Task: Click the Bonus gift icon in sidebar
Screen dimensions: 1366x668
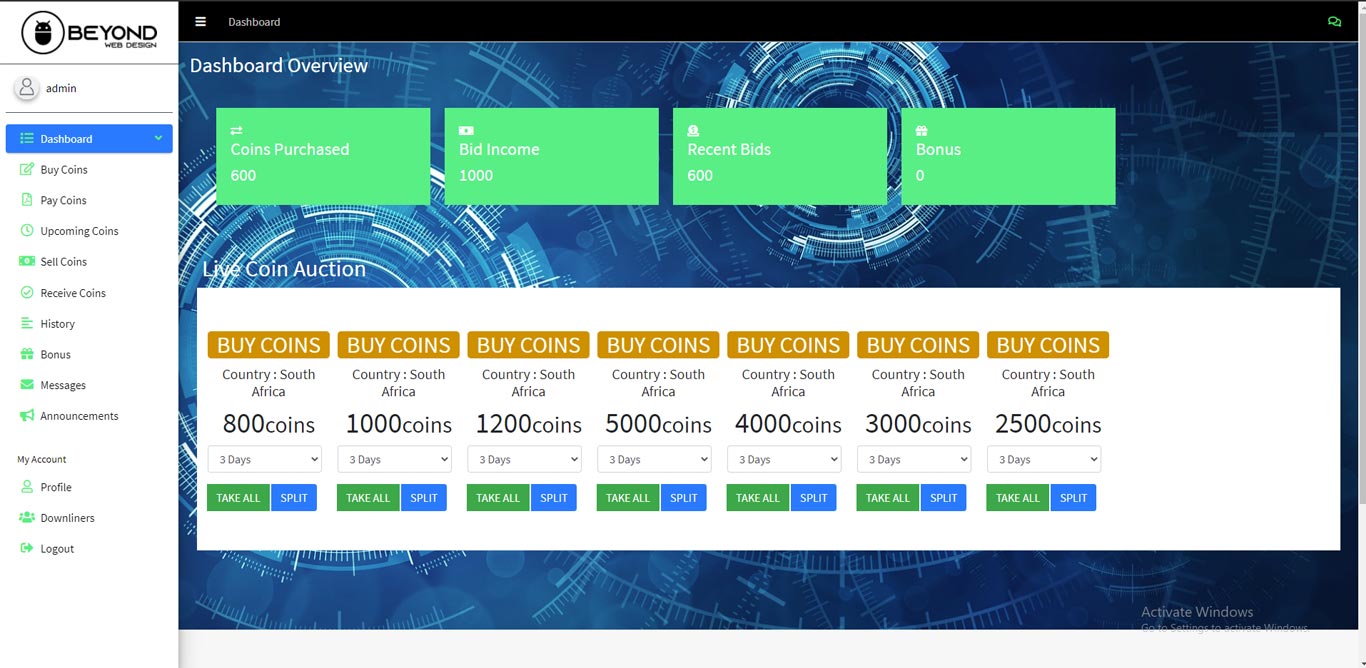Action: 27,355
